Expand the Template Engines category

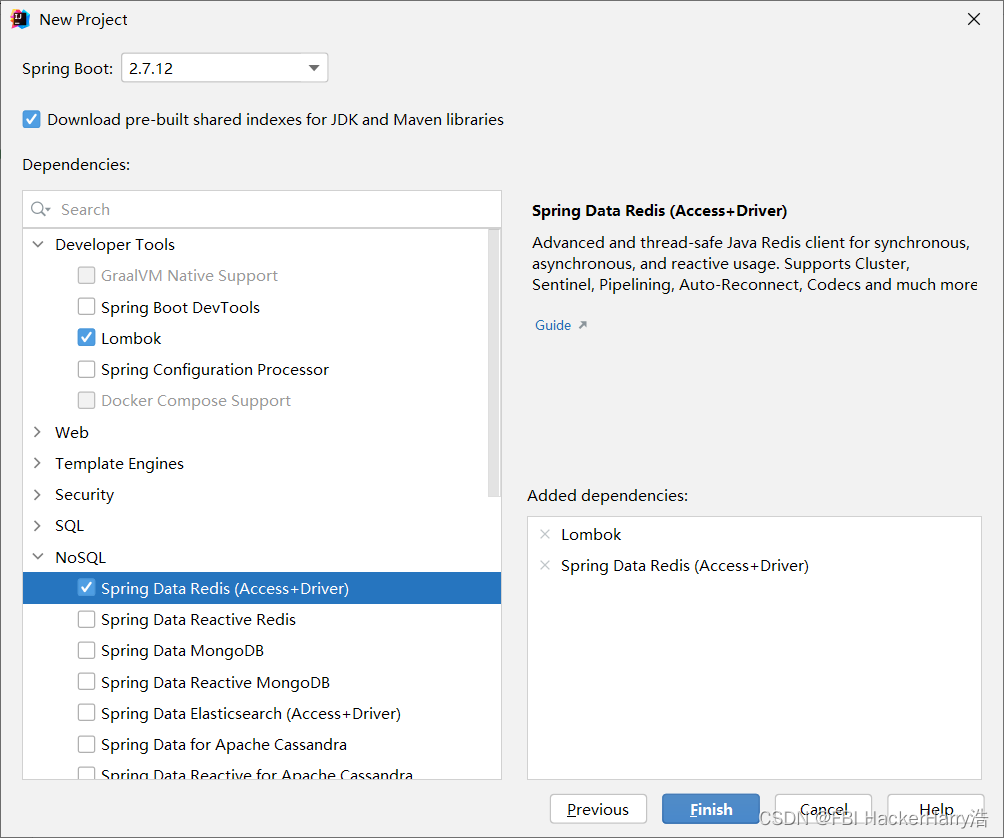(38, 463)
